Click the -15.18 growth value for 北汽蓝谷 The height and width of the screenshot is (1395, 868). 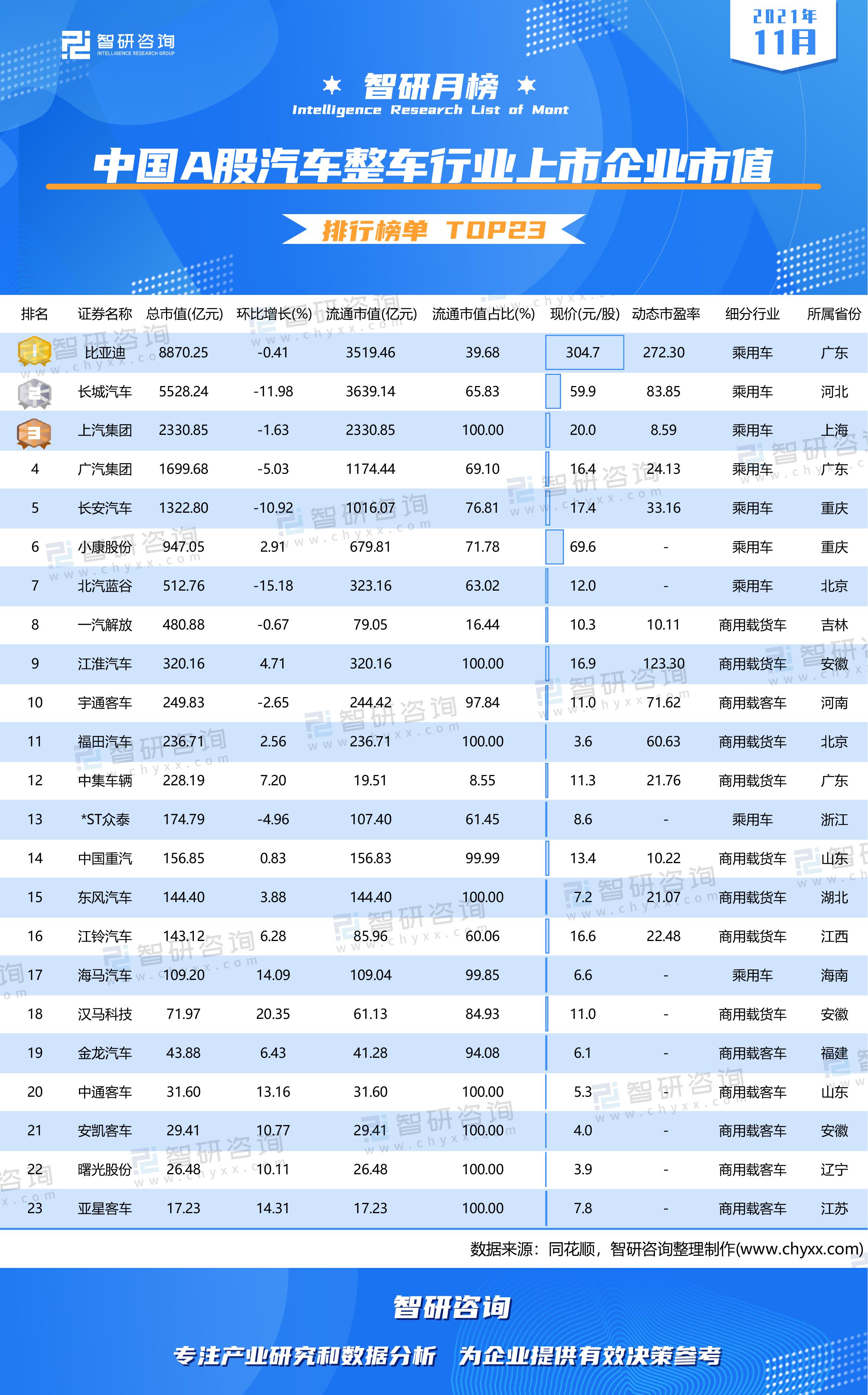273,586
